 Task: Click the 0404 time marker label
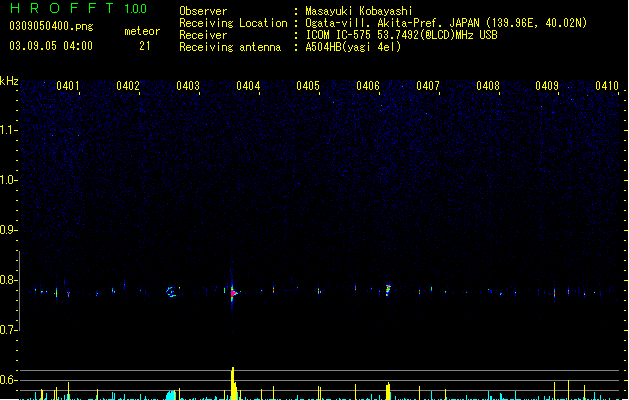point(248,86)
